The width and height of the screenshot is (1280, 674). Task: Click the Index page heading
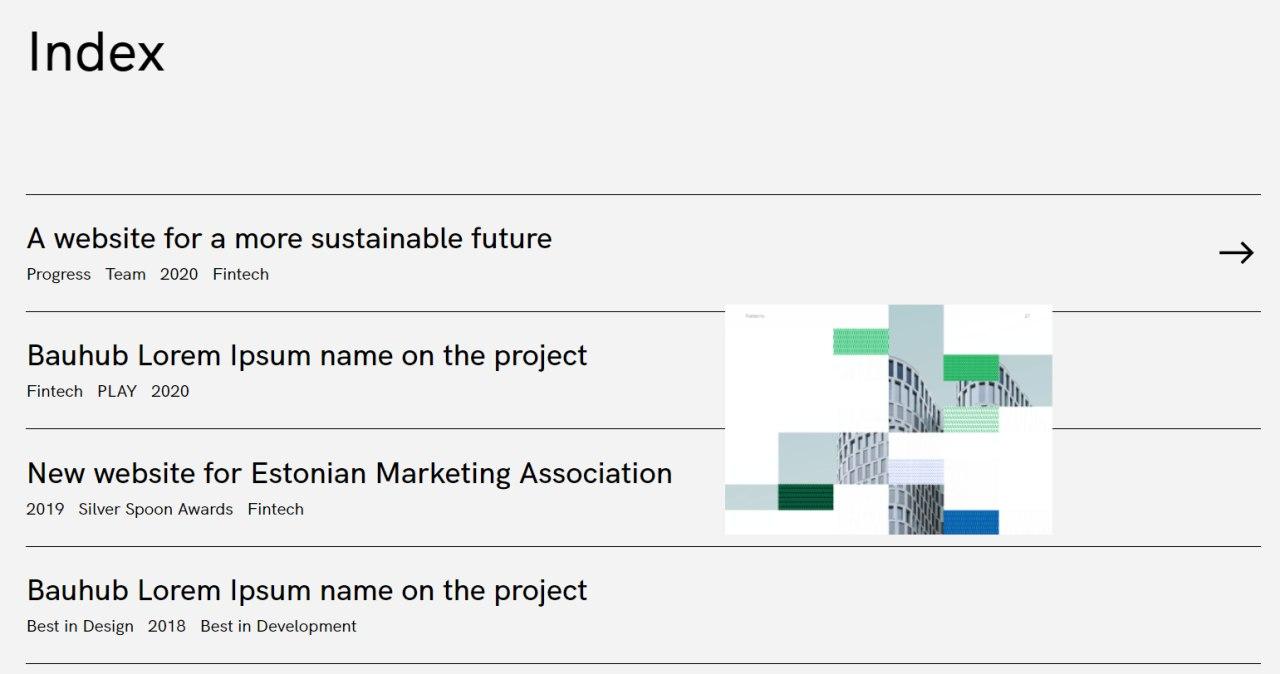click(96, 52)
